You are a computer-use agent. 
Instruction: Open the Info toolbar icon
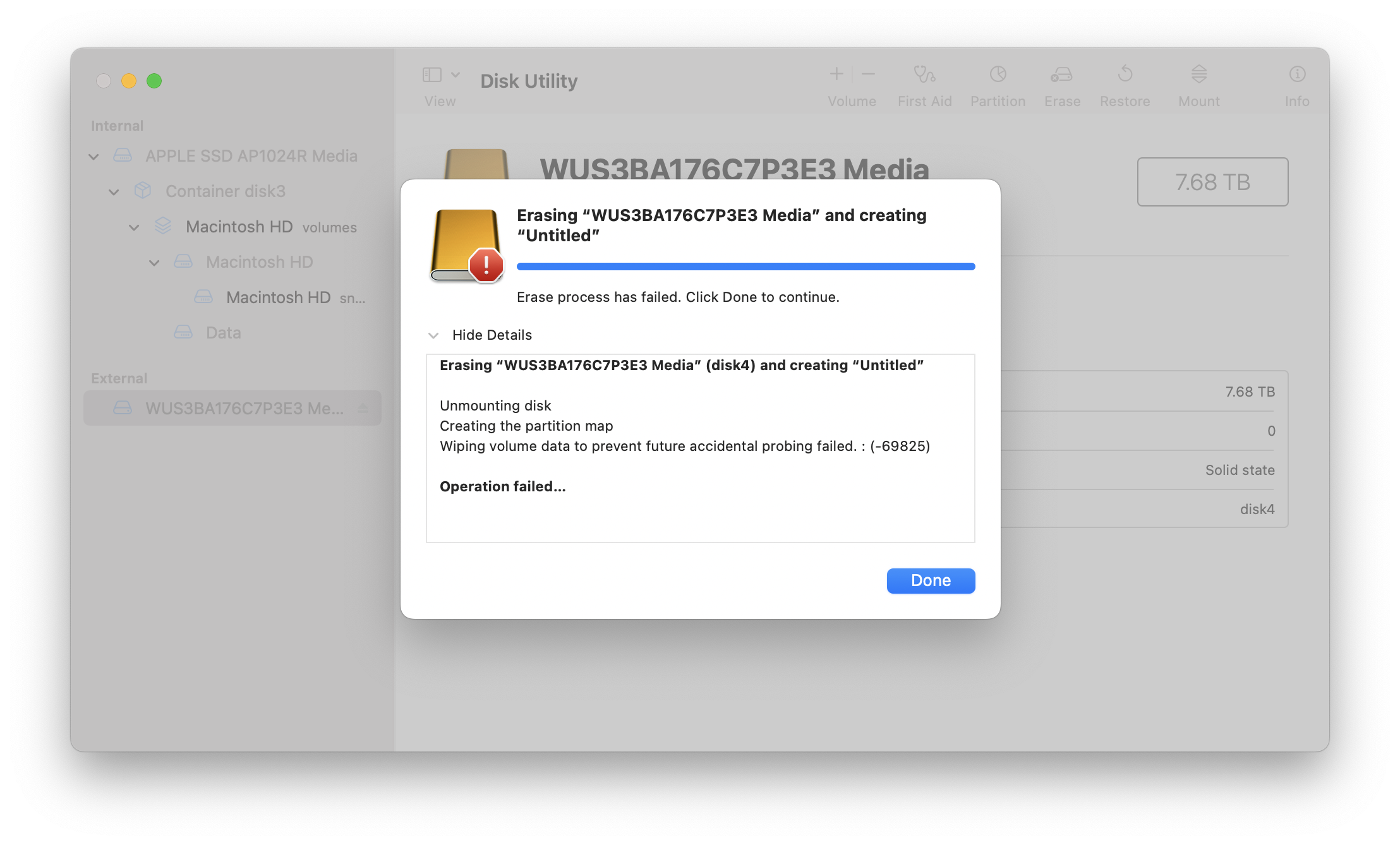pos(1297,75)
